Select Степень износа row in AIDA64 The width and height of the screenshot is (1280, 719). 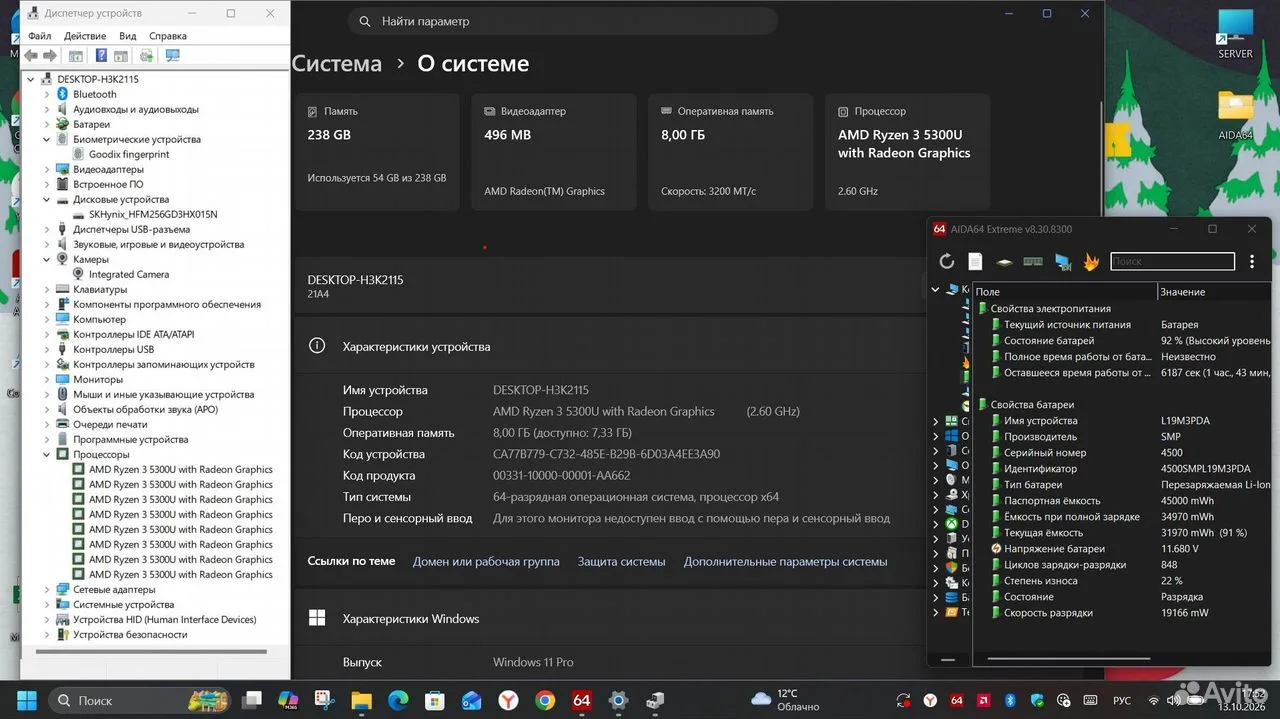pos(1122,581)
